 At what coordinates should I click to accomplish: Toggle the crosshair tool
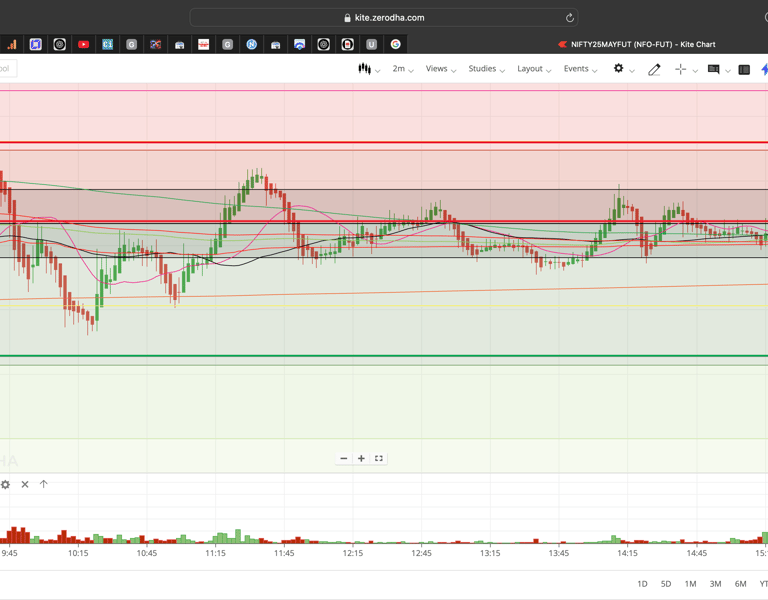click(x=680, y=70)
